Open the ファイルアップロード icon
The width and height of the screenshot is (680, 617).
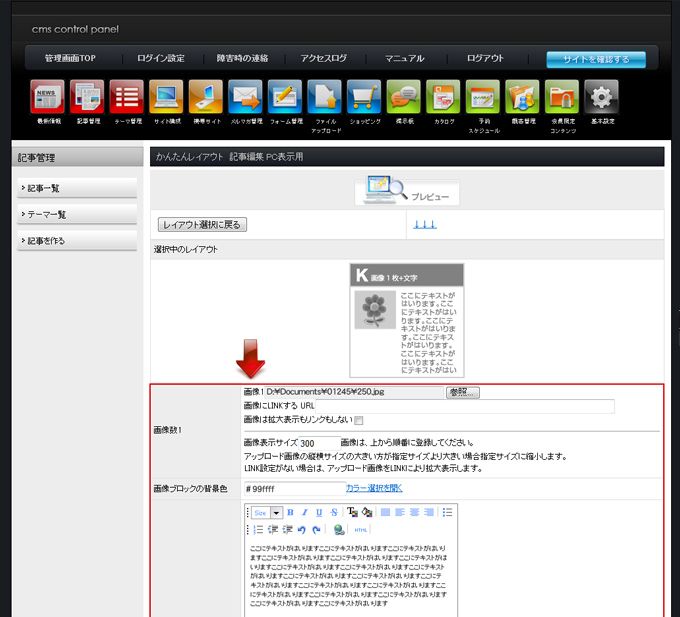click(325, 98)
